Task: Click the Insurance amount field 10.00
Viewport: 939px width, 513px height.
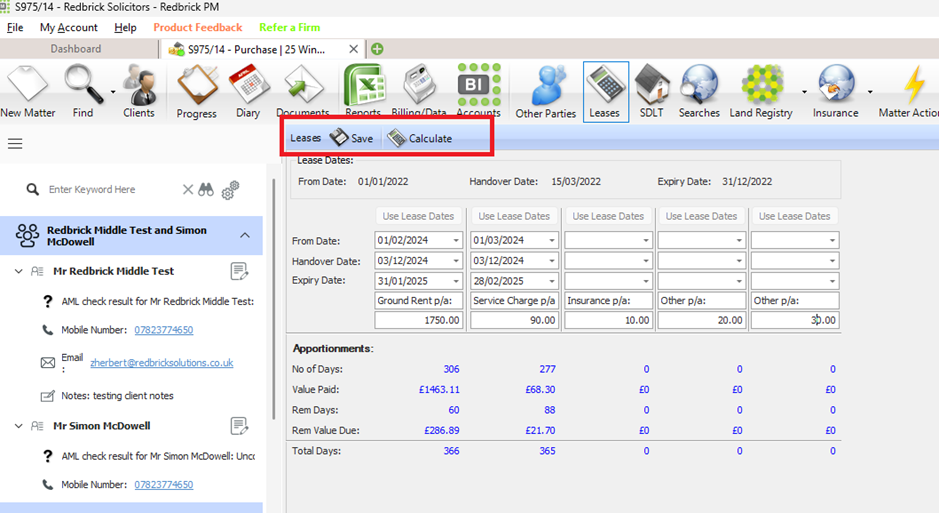Action: tap(608, 320)
